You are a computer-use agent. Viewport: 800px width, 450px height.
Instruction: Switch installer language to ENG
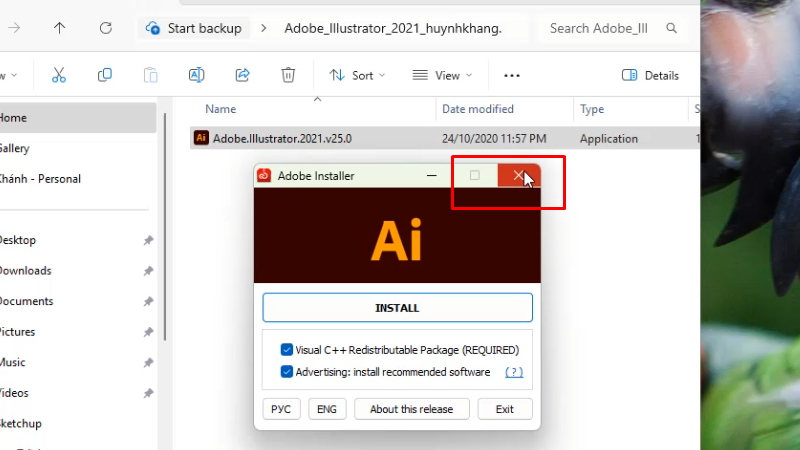(x=326, y=409)
